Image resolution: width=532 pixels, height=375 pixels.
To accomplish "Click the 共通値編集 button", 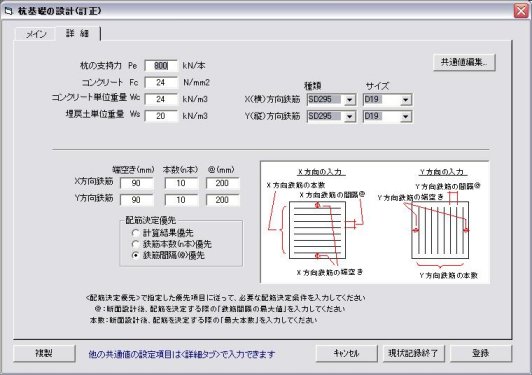I will coord(464,62).
